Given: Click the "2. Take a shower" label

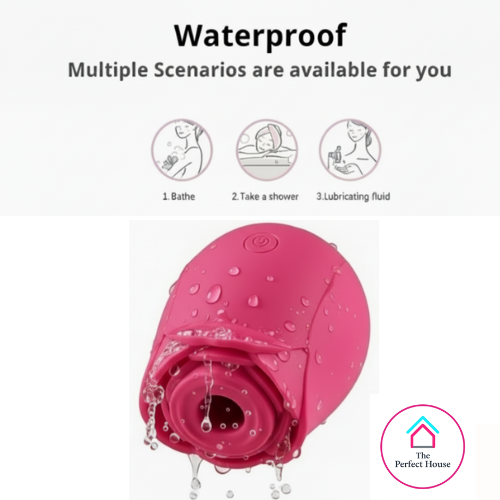Looking at the screenshot, I should [265, 196].
